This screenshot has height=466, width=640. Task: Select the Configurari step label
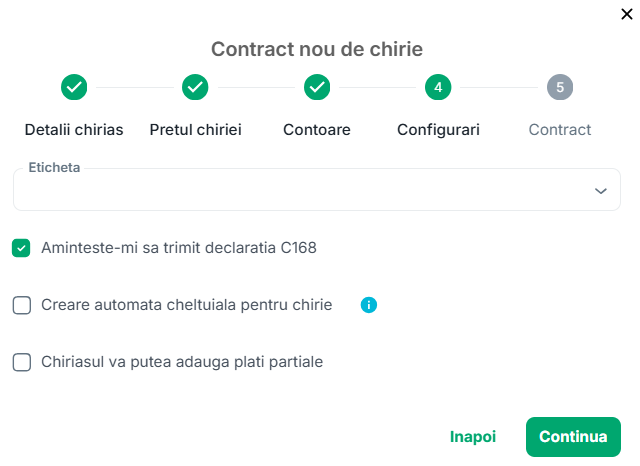(x=438, y=130)
